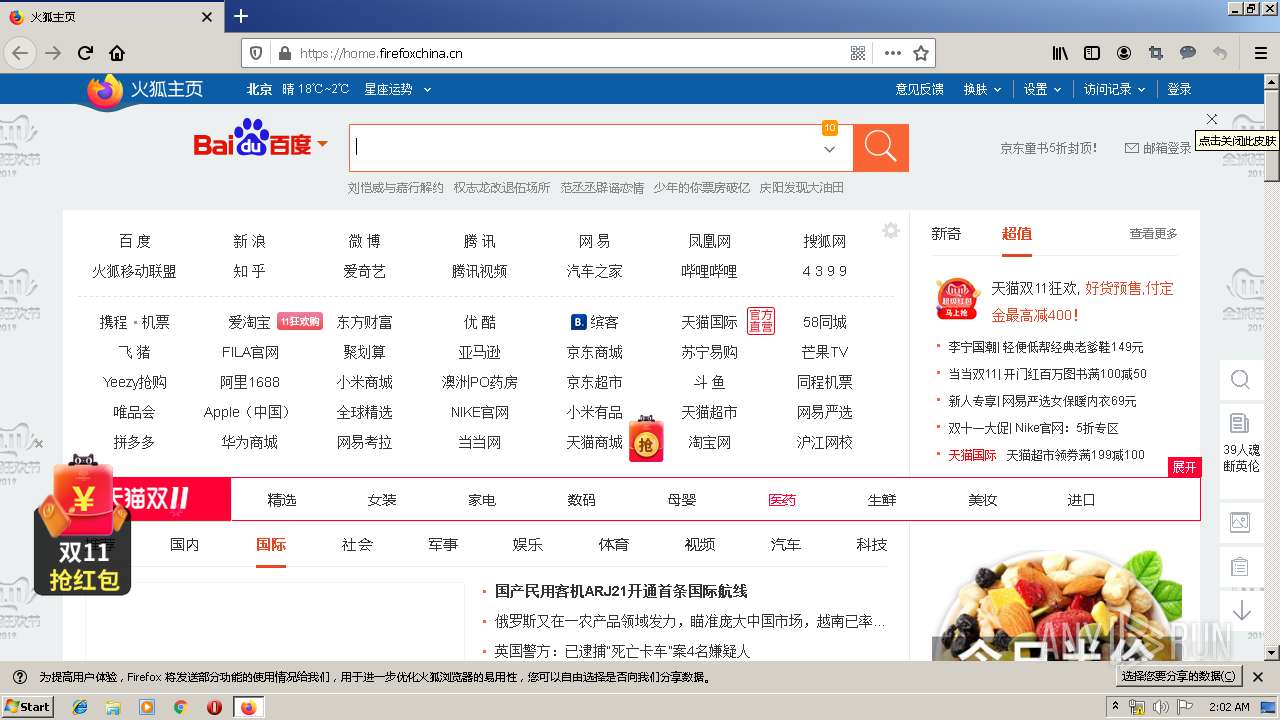Screen dimensions: 1280x720
Task: Expand Baidu search engine selector arrow
Action: pyautogui.click(x=322, y=145)
